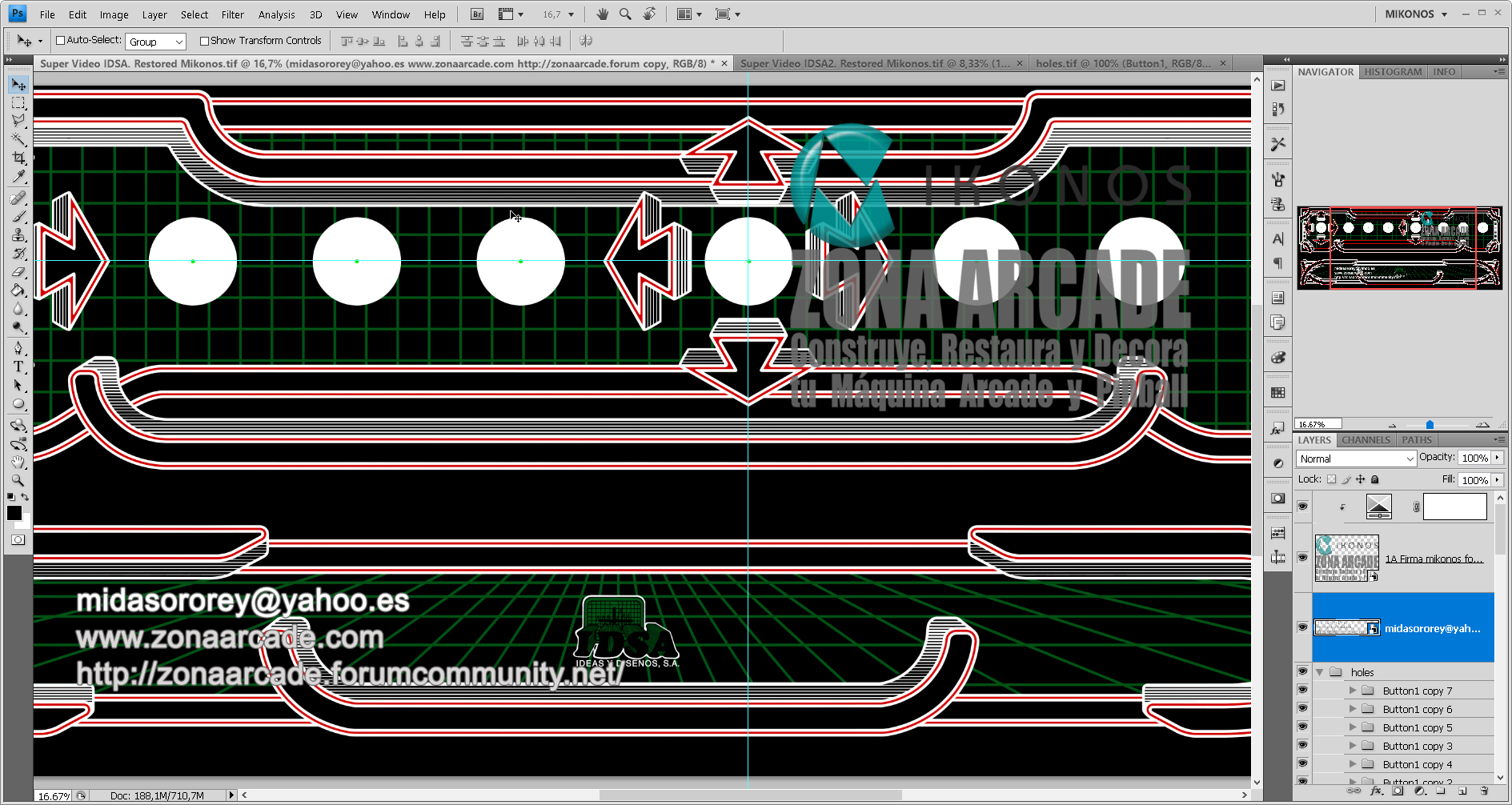
Task: Click the foreground color swatch
Action: click(14, 514)
